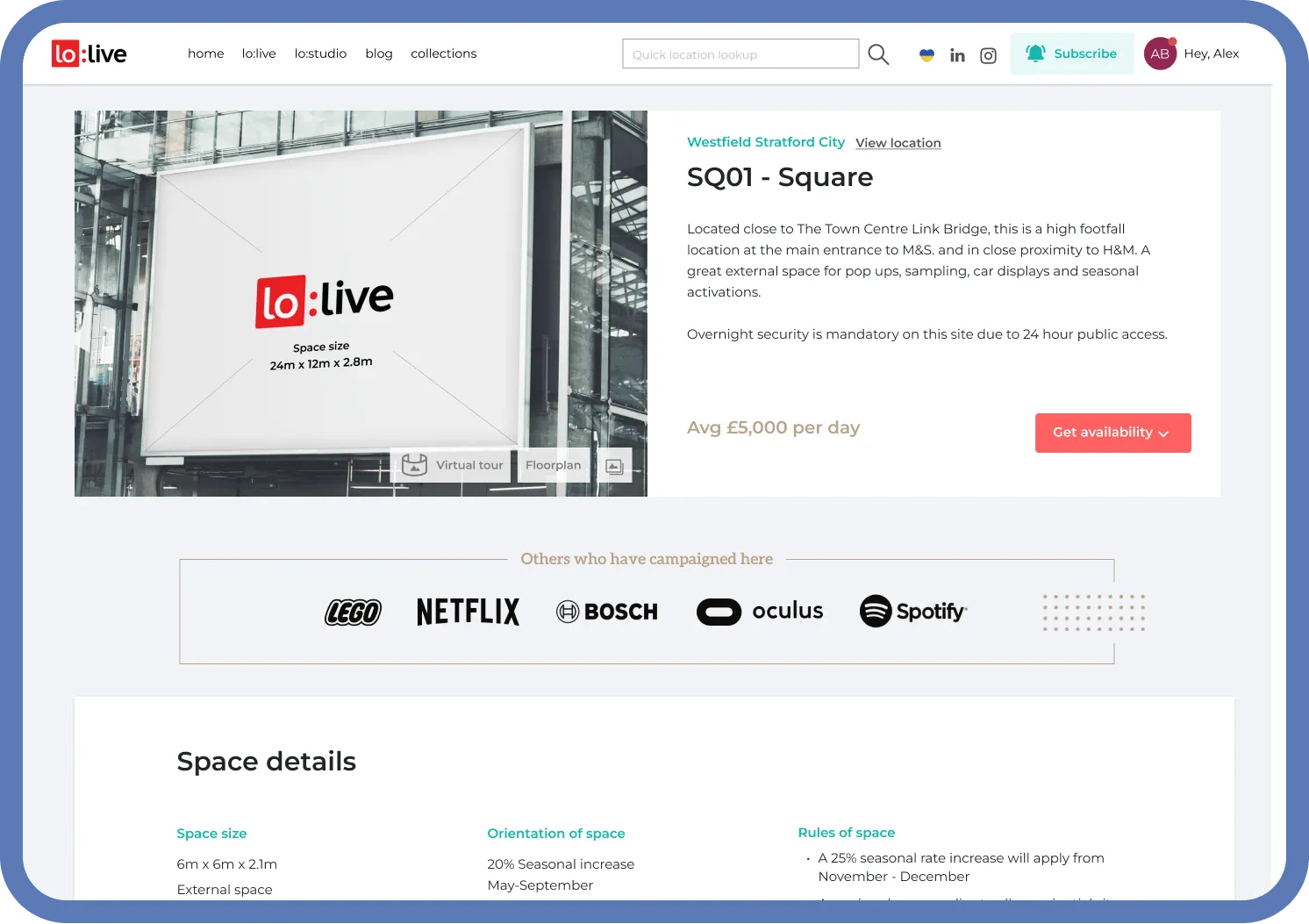Click the Overnight security paragraph
This screenshot has width=1309, height=924.
point(927,334)
